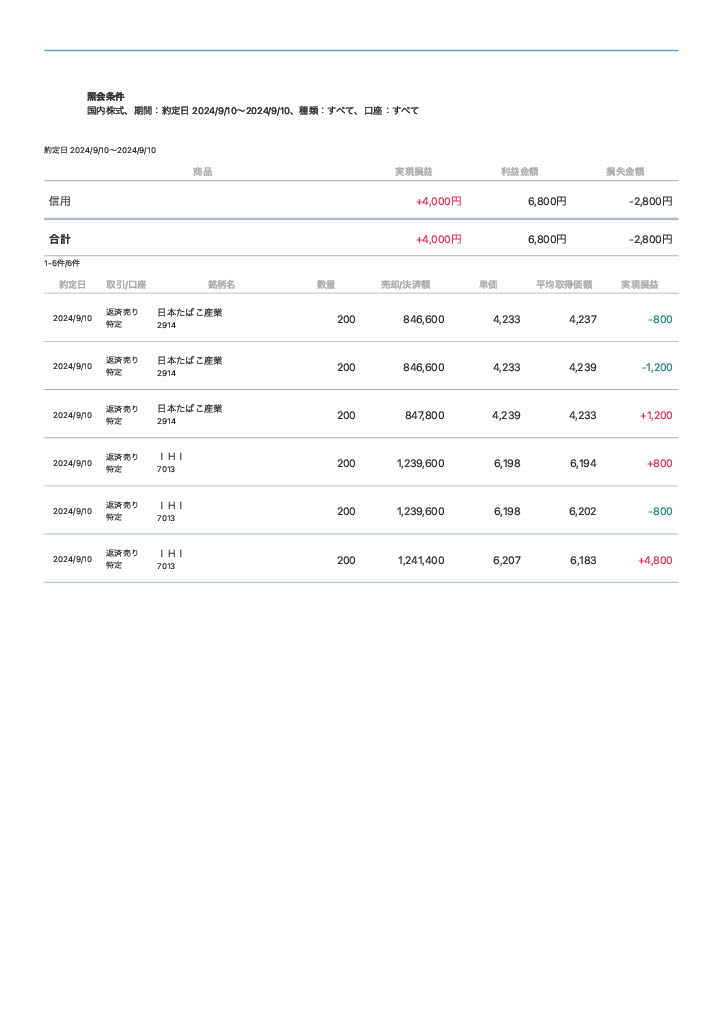This screenshot has width=722, height=1024.
Task: Click the 損失金額 column header
Action: tap(624, 172)
